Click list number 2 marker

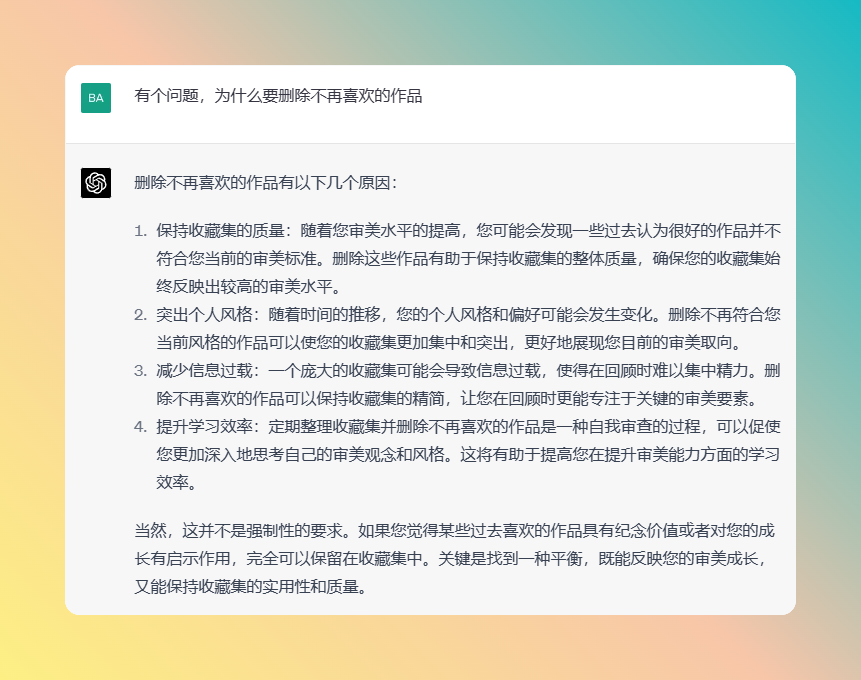(140, 315)
